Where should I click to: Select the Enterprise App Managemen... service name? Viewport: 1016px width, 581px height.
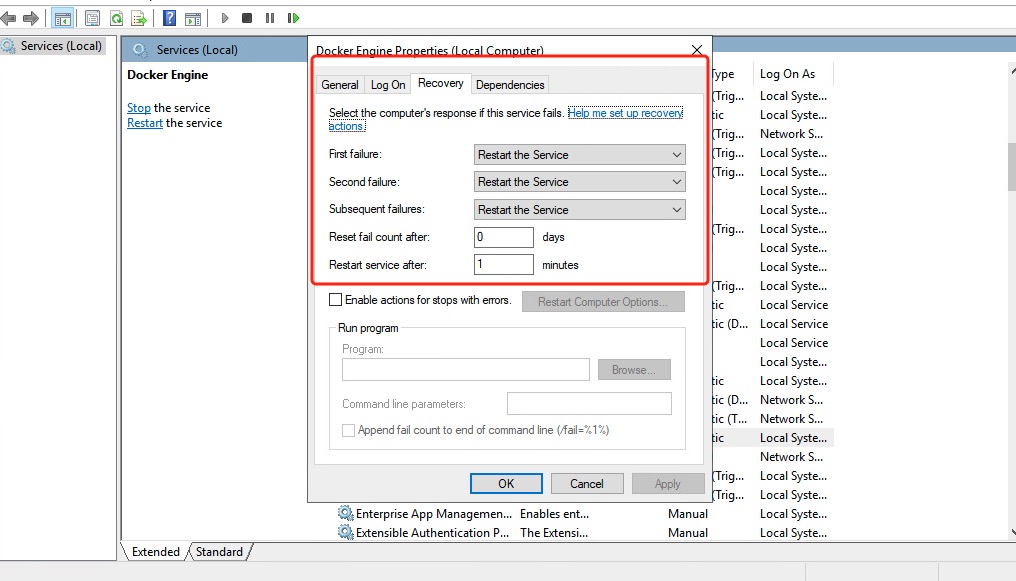click(x=433, y=514)
